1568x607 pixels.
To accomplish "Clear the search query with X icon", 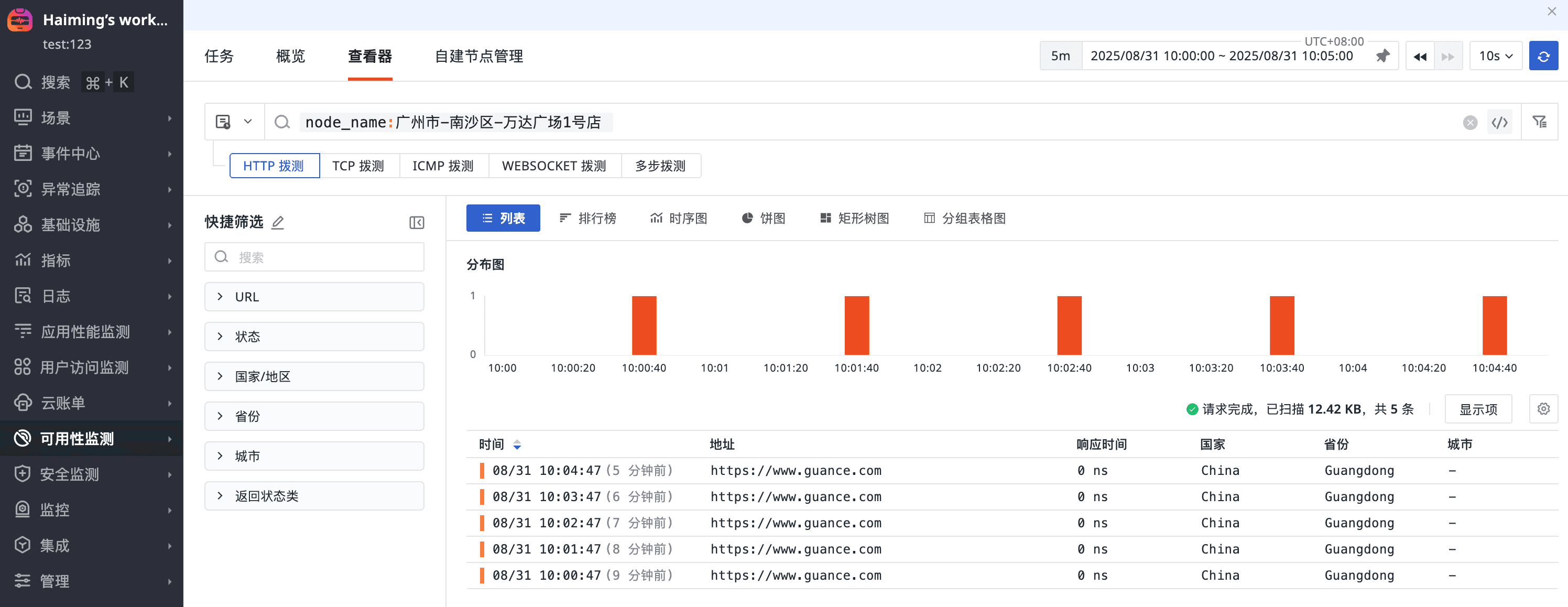I will click(x=1470, y=122).
